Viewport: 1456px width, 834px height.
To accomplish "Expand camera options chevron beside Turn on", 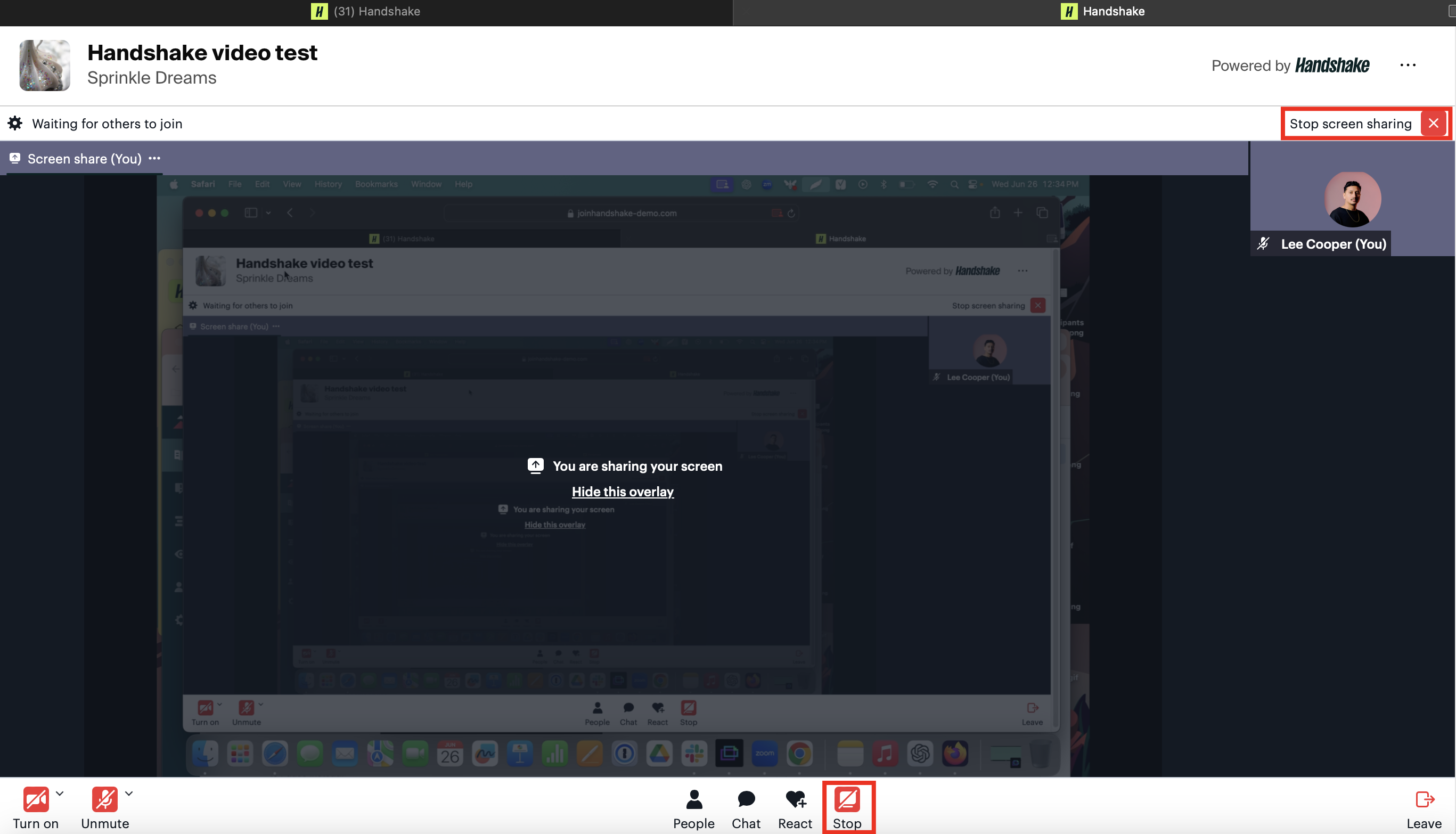I will pos(60,794).
